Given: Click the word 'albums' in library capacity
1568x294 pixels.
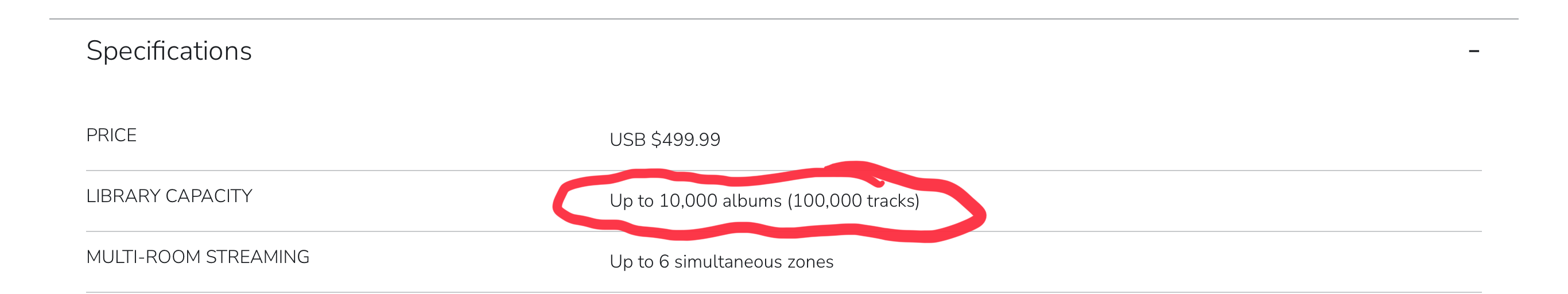Looking at the screenshot, I should click(752, 201).
